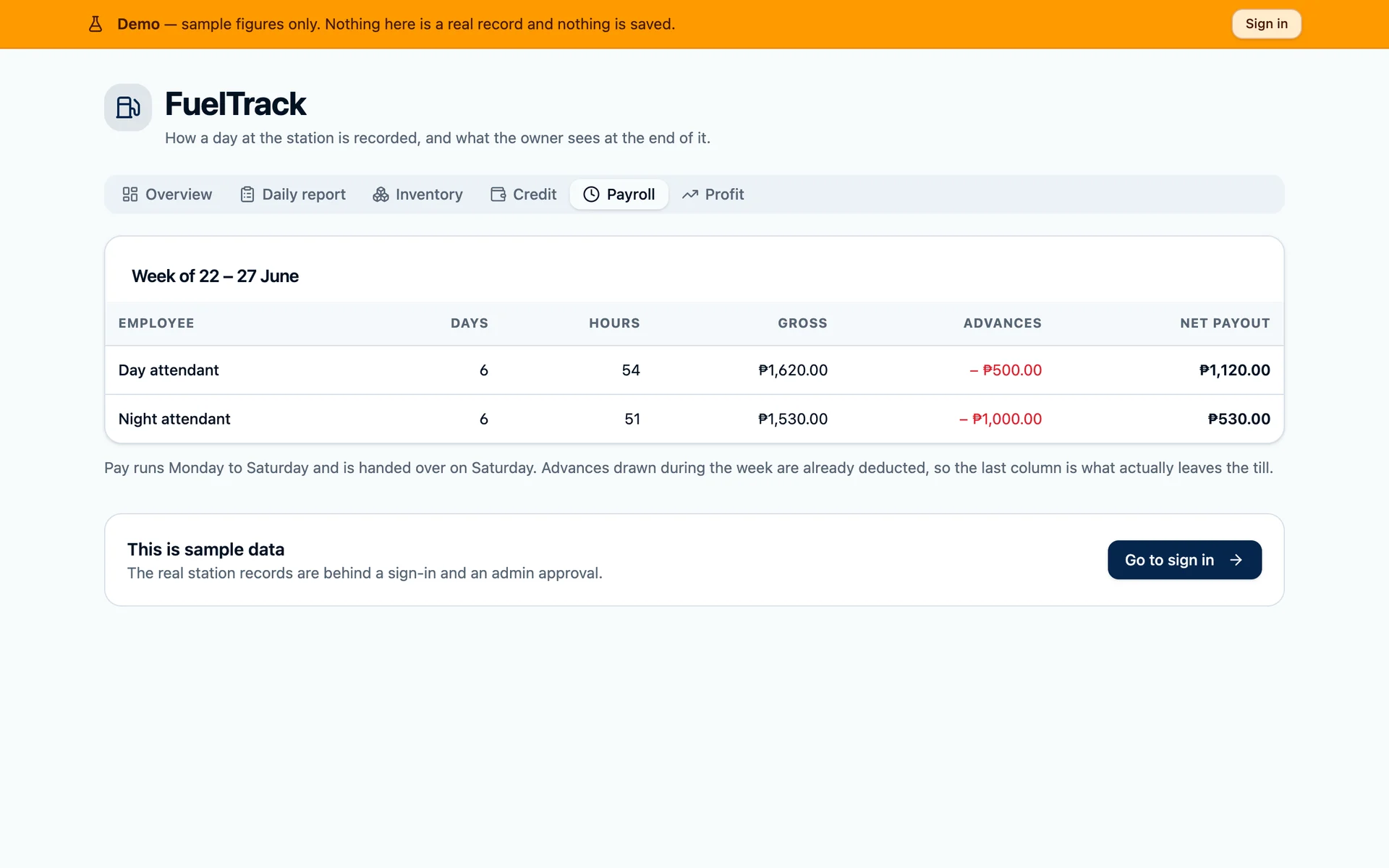The width and height of the screenshot is (1389, 868).
Task: Select the Night attendant row name
Action: tap(174, 420)
